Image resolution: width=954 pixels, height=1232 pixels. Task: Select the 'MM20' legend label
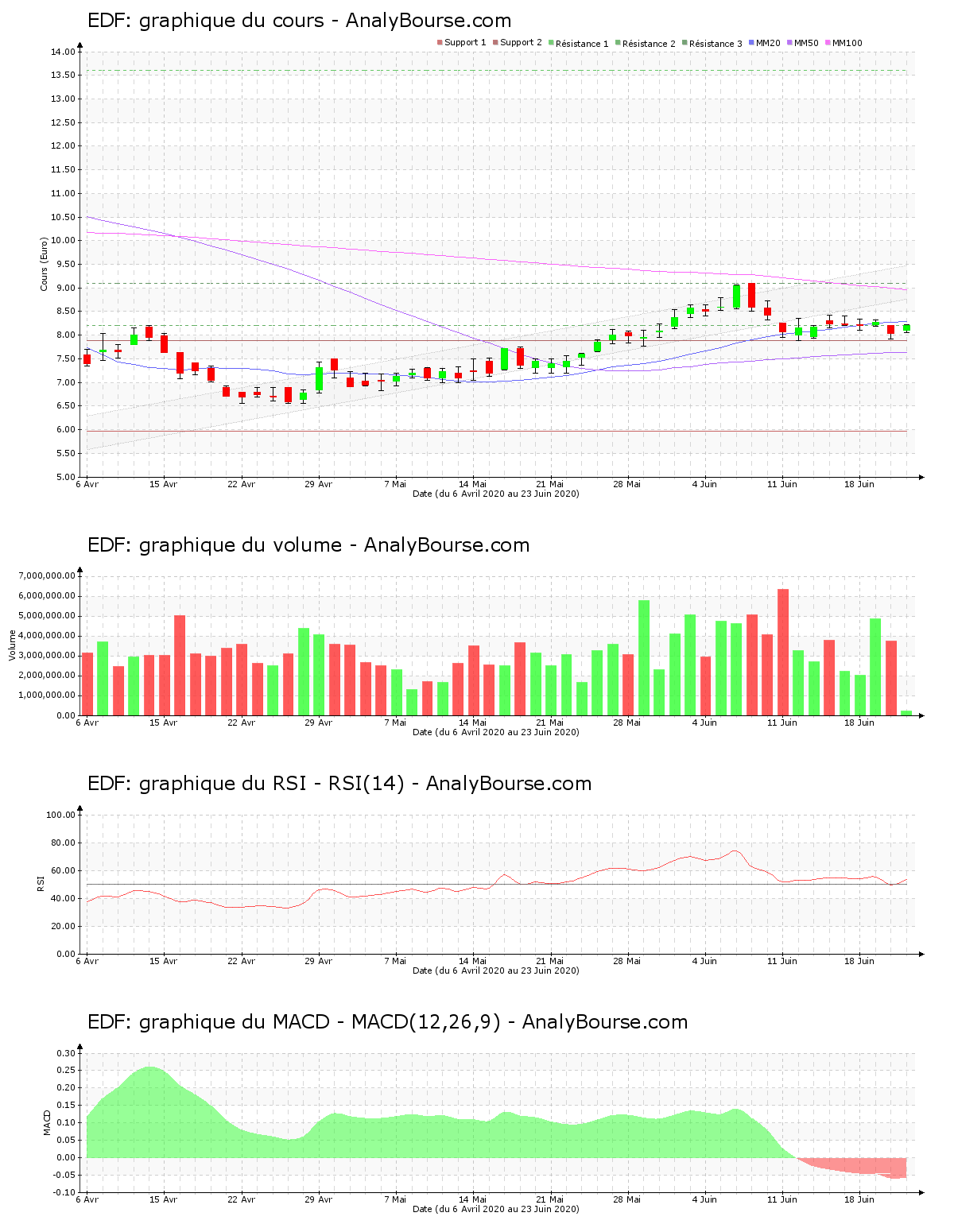point(768,43)
